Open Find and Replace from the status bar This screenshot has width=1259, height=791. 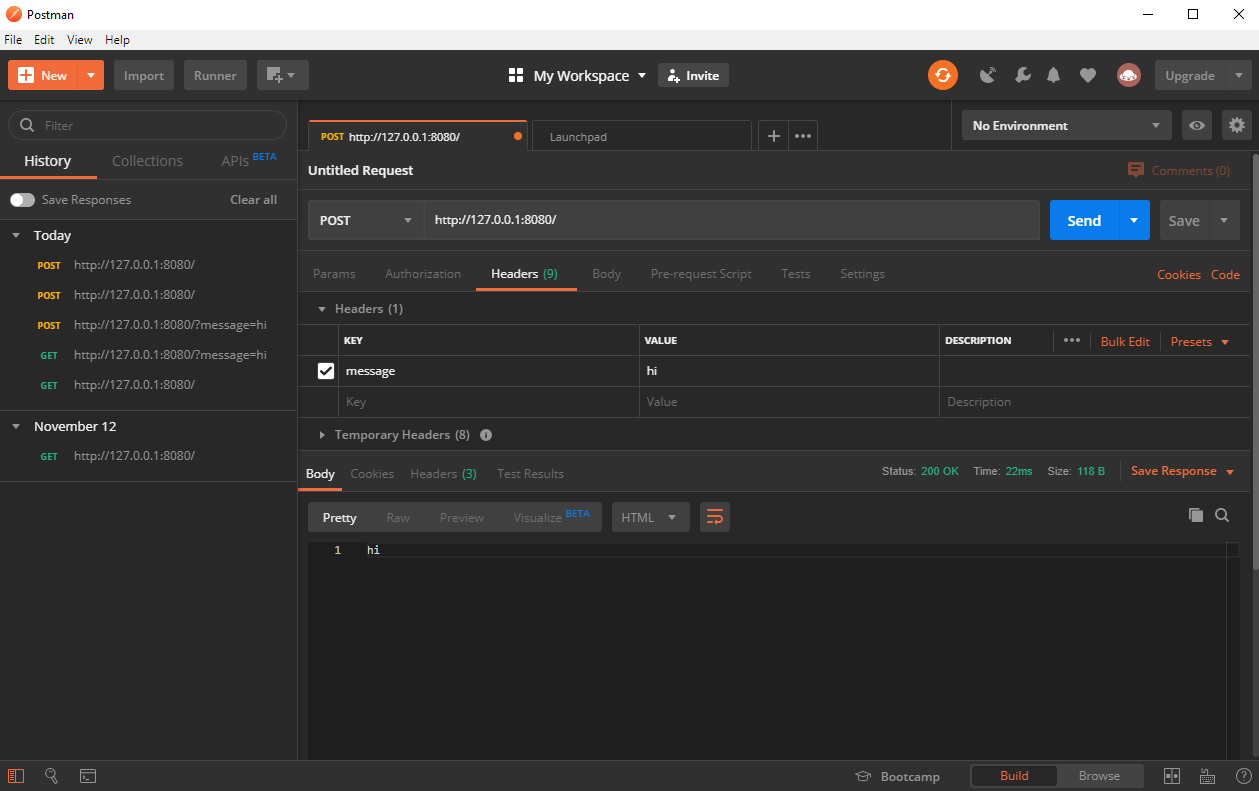[51, 775]
